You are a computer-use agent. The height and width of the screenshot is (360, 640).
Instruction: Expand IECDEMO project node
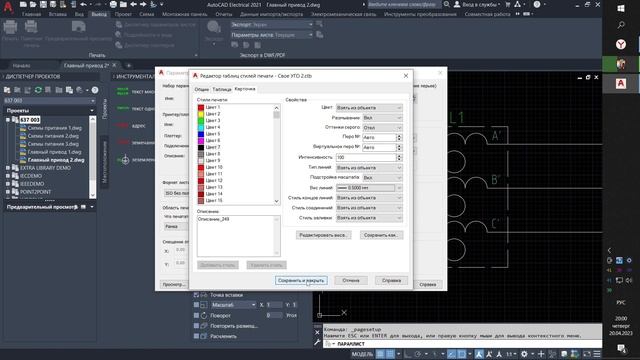pos(8,176)
